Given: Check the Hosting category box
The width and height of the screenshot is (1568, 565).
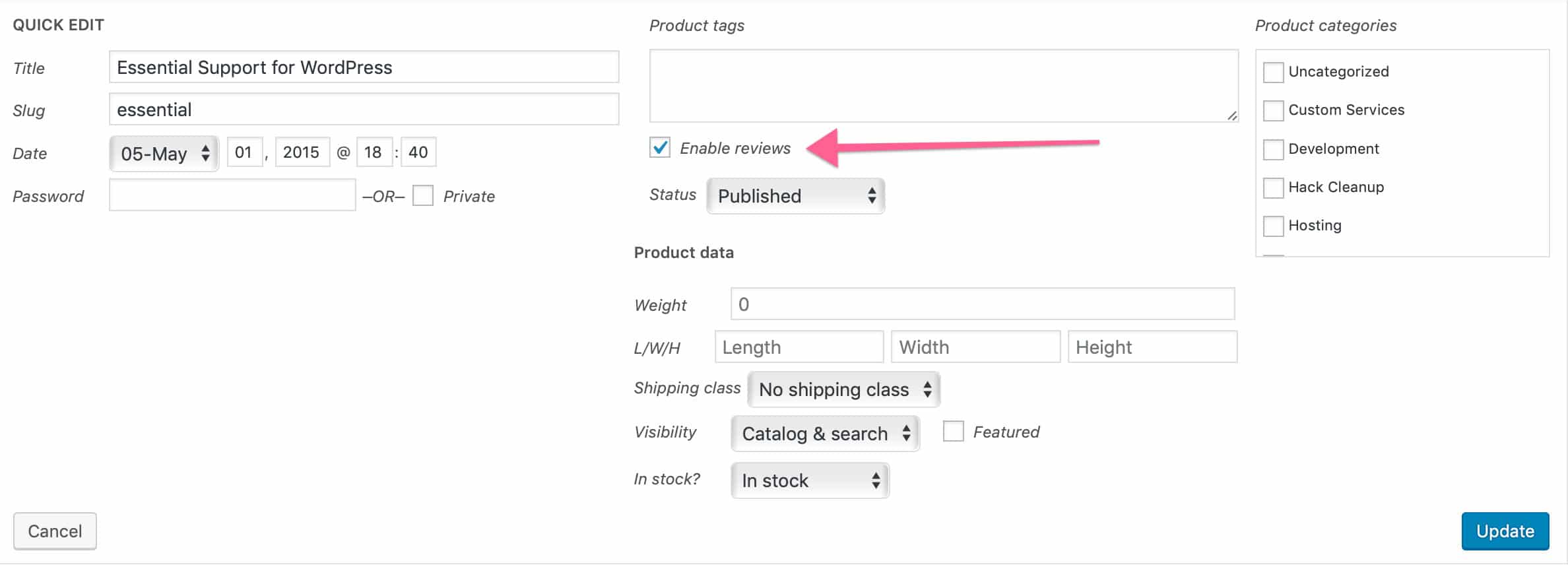Looking at the screenshot, I should click(x=1273, y=226).
